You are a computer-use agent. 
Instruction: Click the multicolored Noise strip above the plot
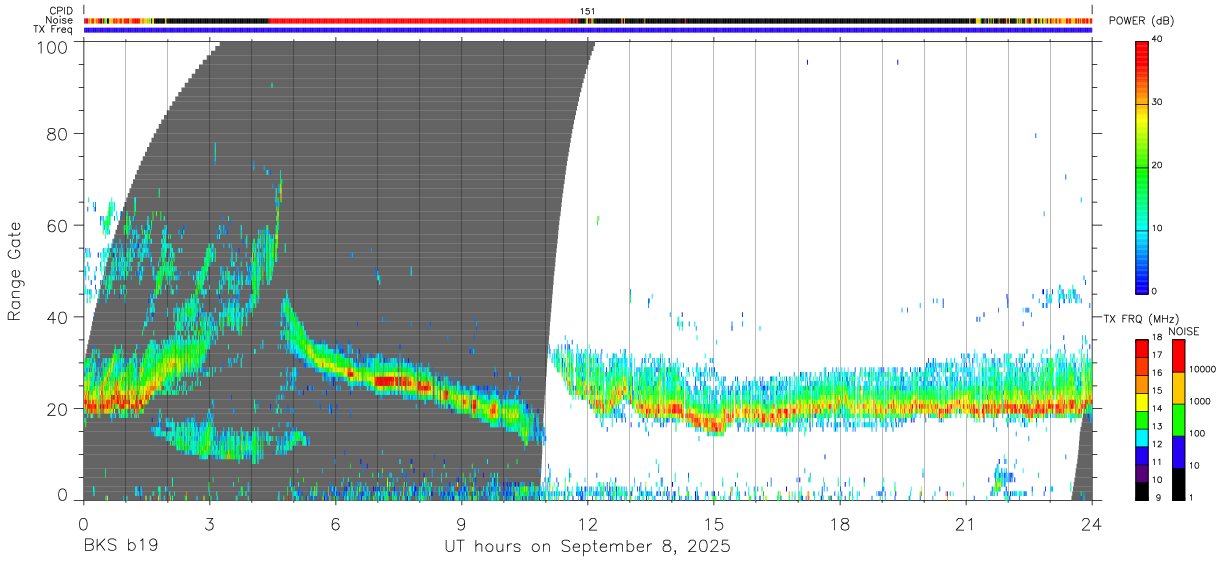pyautogui.click(x=588, y=20)
